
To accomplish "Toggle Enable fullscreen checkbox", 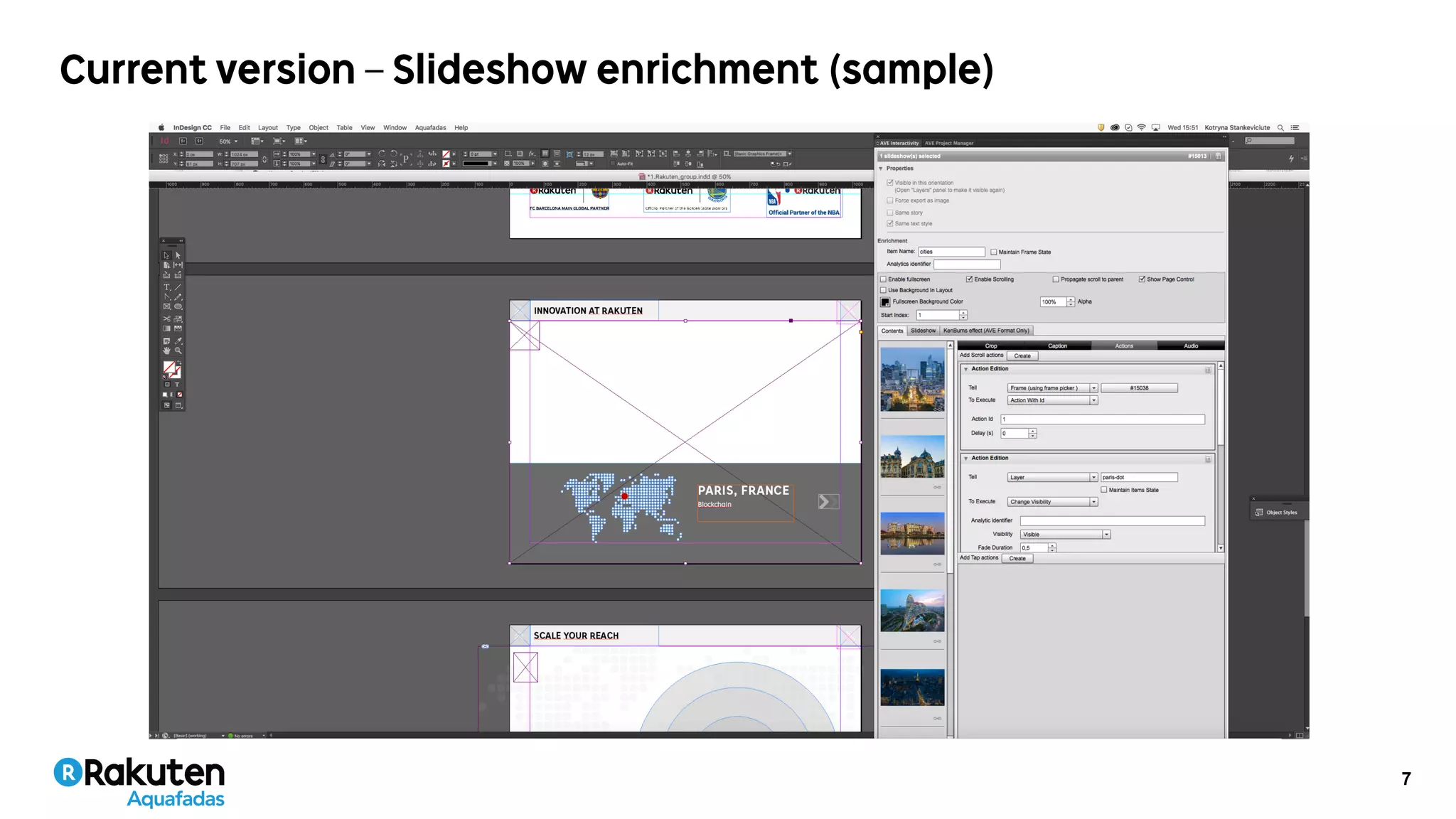I will tap(884, 279).
